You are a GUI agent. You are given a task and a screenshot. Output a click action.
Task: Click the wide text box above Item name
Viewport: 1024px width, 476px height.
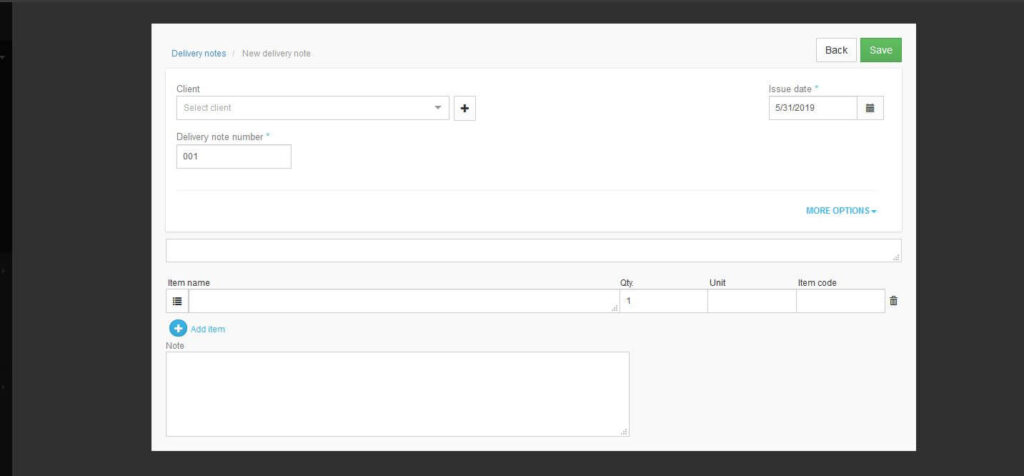[534, 251]
